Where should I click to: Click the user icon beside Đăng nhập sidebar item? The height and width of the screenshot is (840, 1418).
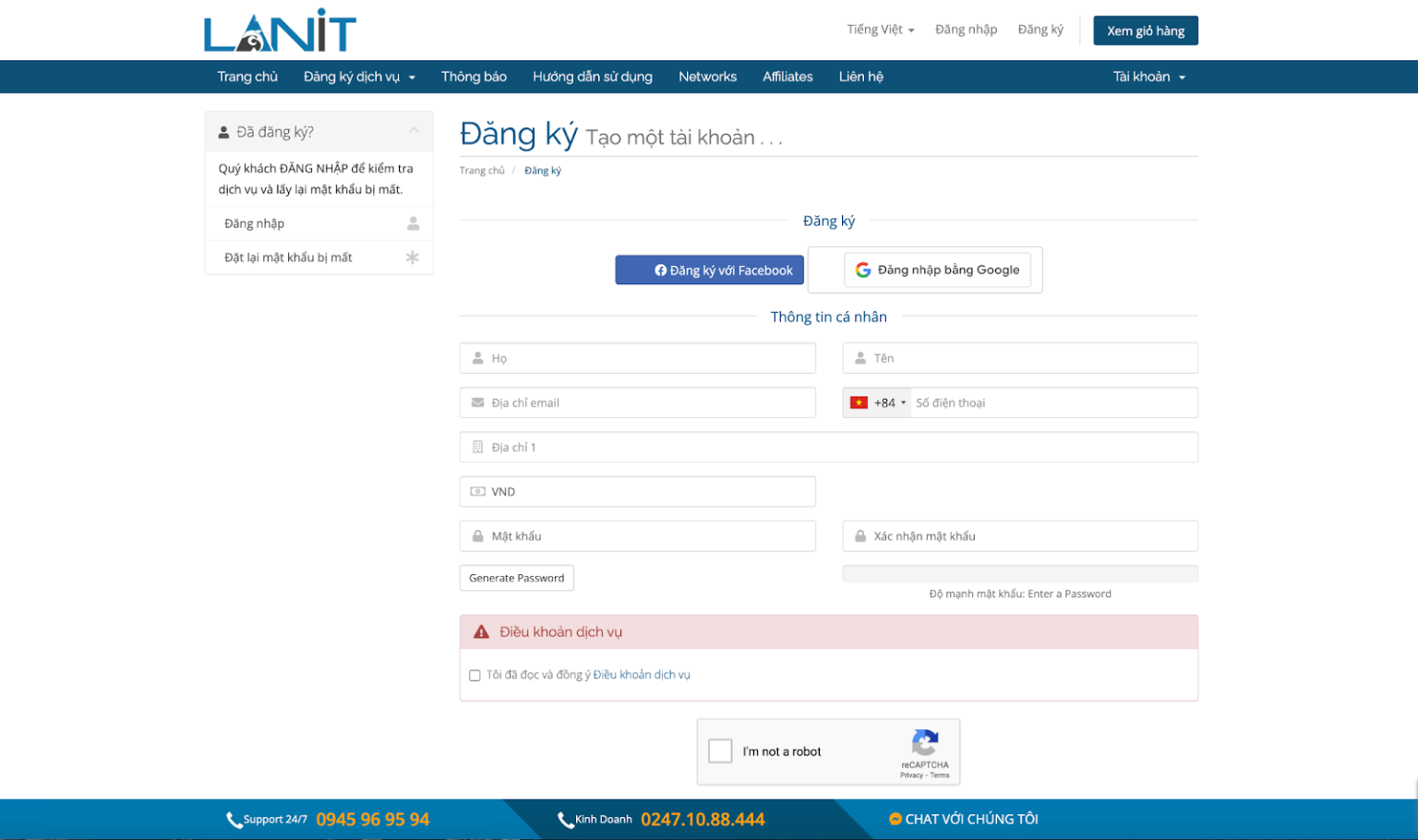pyautogui.click(x=413, y=223)
